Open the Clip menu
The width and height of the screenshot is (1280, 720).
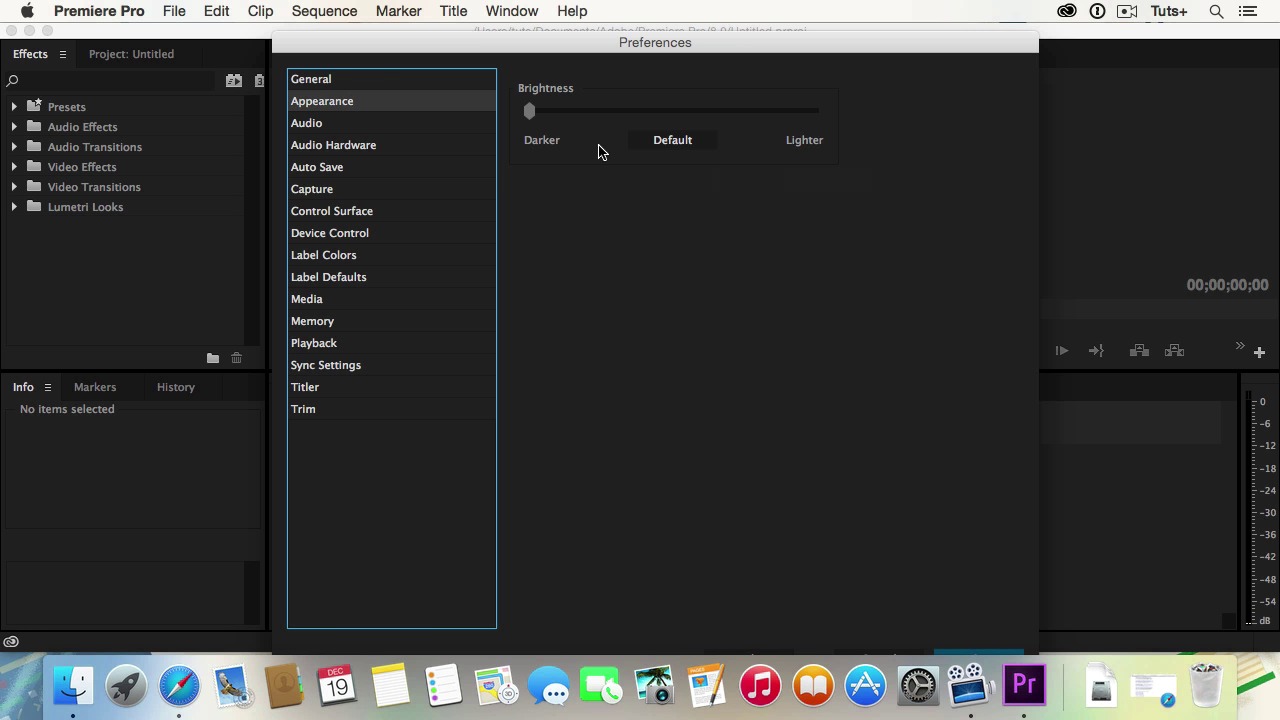[260, 11]
